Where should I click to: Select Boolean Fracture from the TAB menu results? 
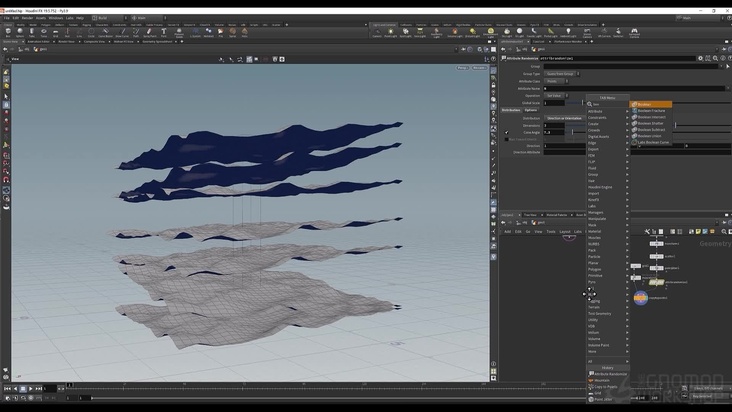coord(653,112)
